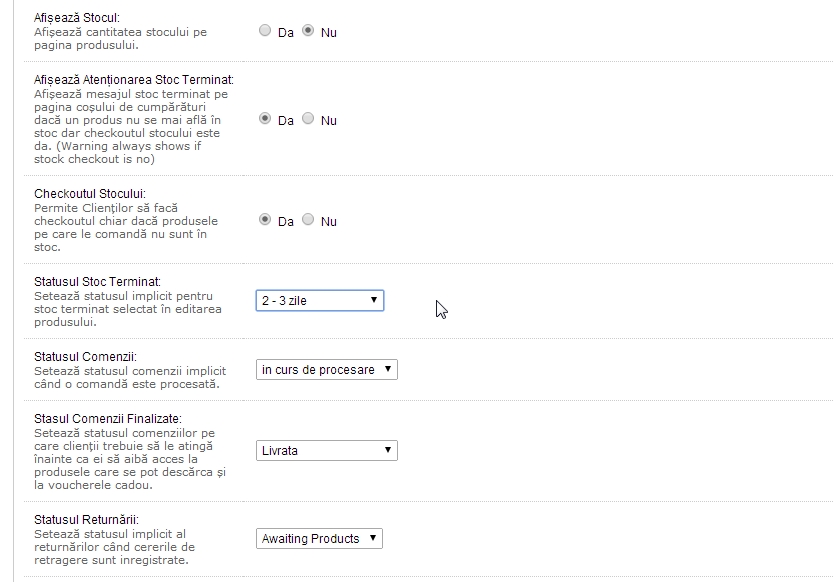This screenshot has width=834, height=582.
Task: Enable Da for Checkoutul Stocului
Action: 265,220
